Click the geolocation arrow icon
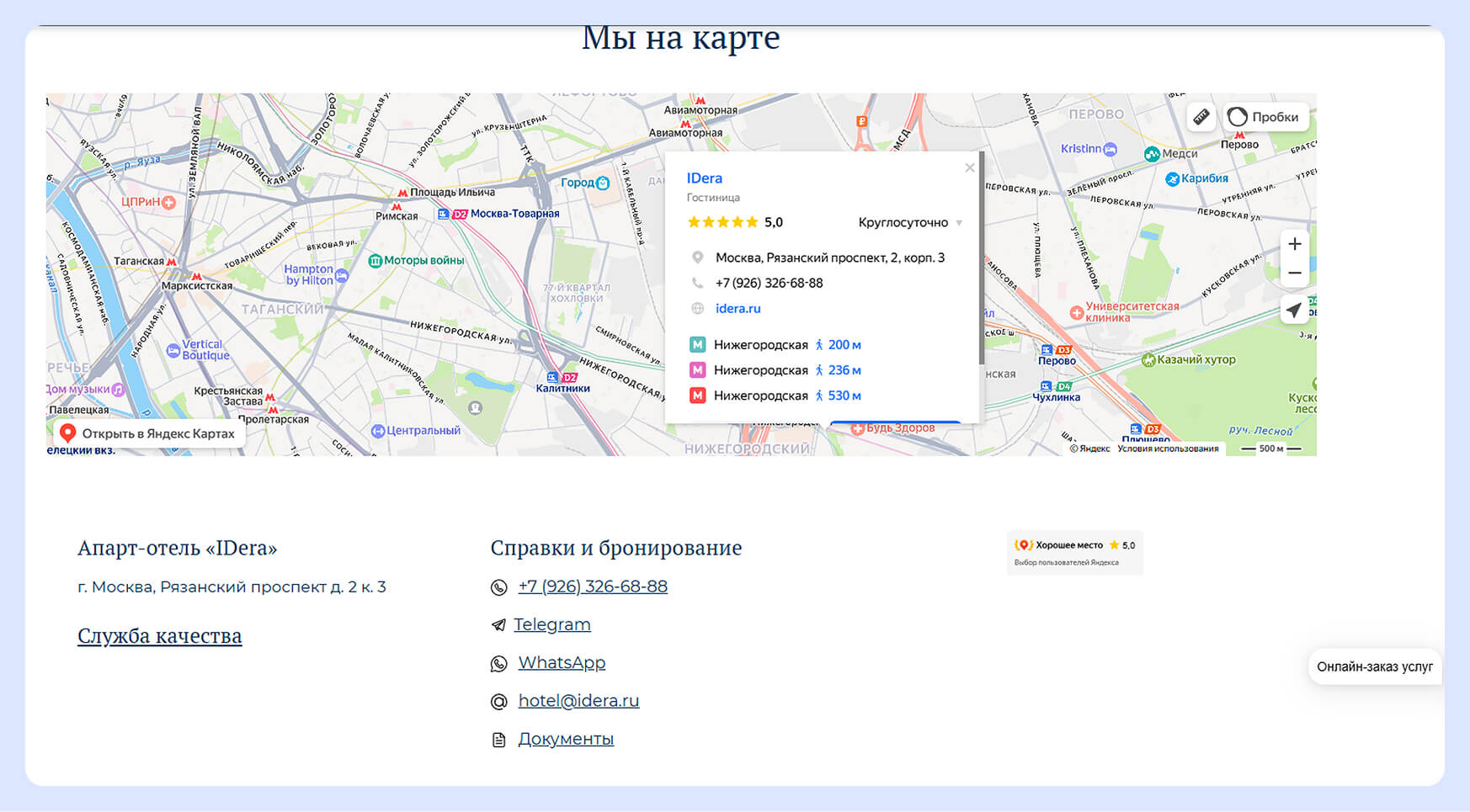Image resolution: width=1470 pixels, height=812 pixels. click(1294, 310)
